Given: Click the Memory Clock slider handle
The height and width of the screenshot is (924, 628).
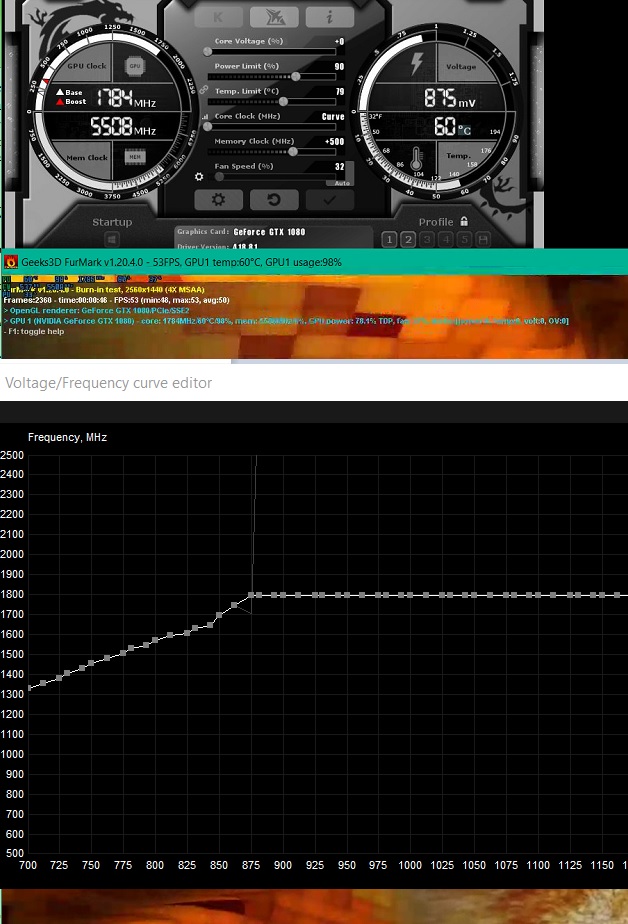Looking at the screenshot, I should pos(293,151).
